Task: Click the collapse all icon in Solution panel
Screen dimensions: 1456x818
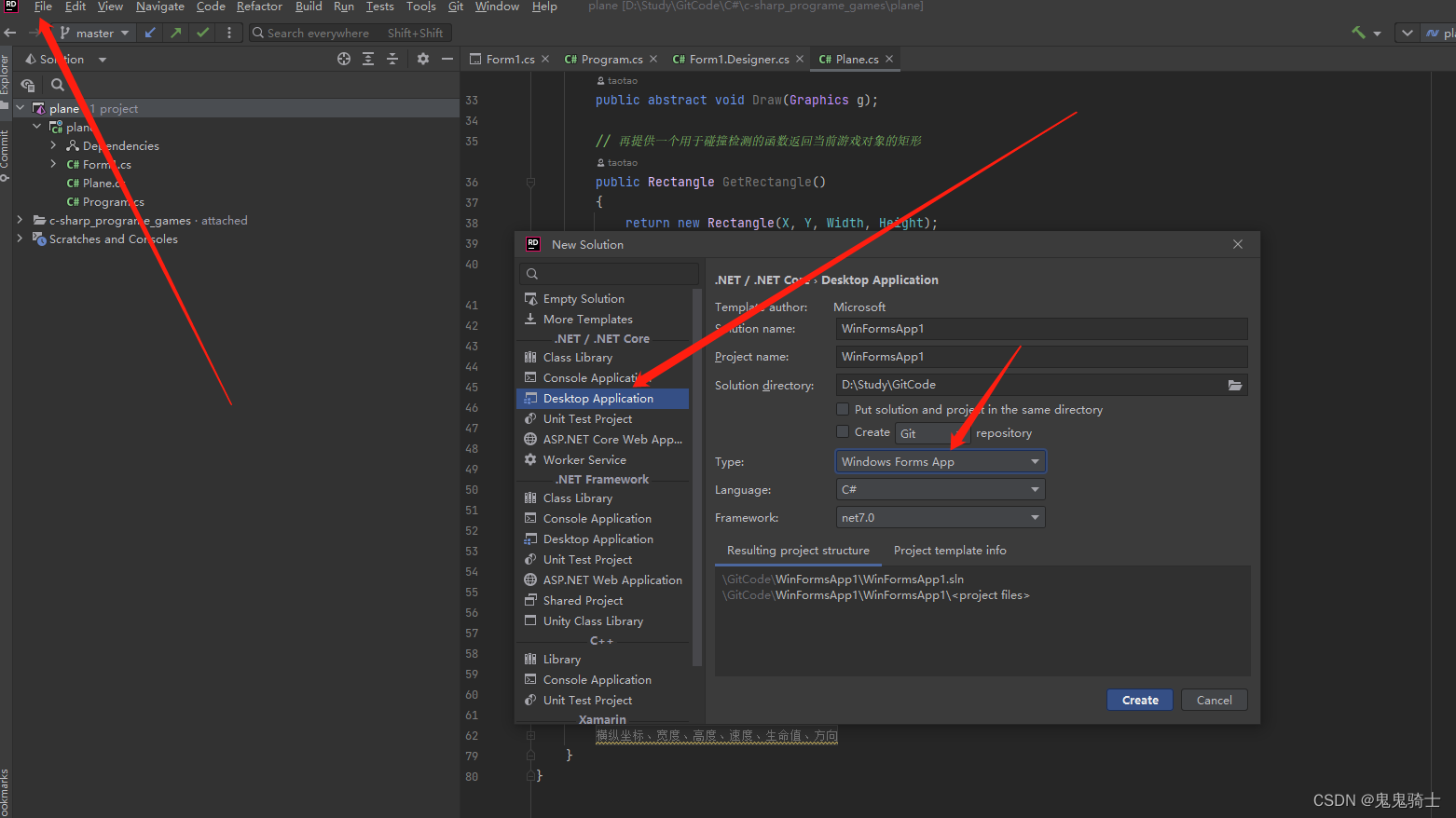Action: [x=392, y=59]
